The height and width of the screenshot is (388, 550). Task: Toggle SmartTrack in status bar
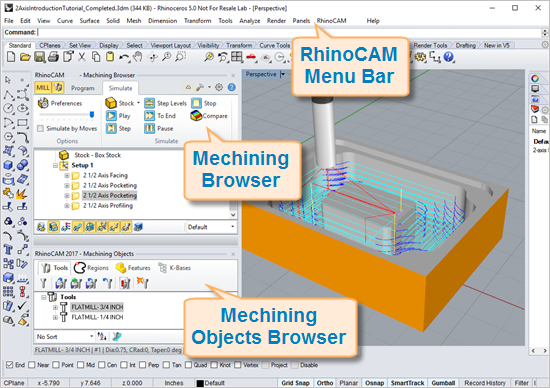click(x=407, y=383)
